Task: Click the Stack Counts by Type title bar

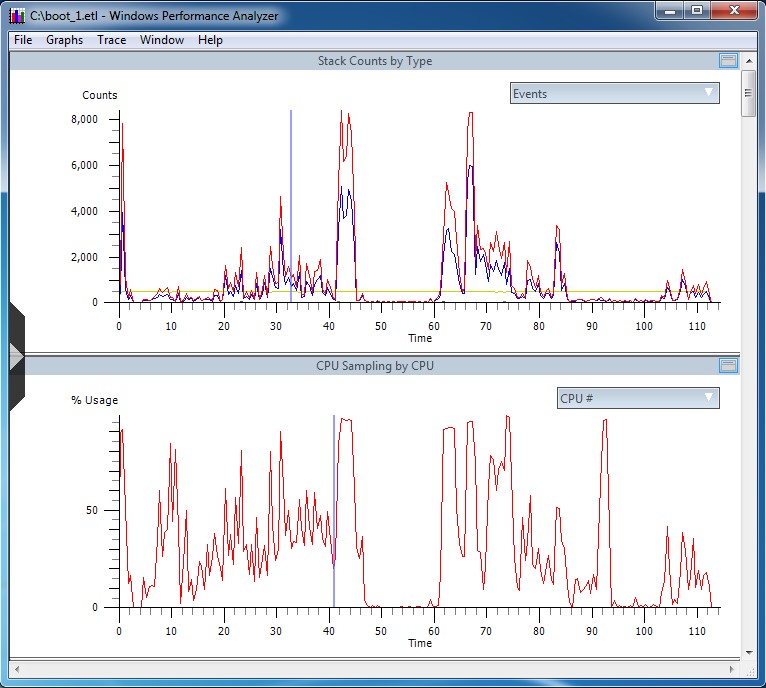Action: pyautogui.click(x=375, y=61)
